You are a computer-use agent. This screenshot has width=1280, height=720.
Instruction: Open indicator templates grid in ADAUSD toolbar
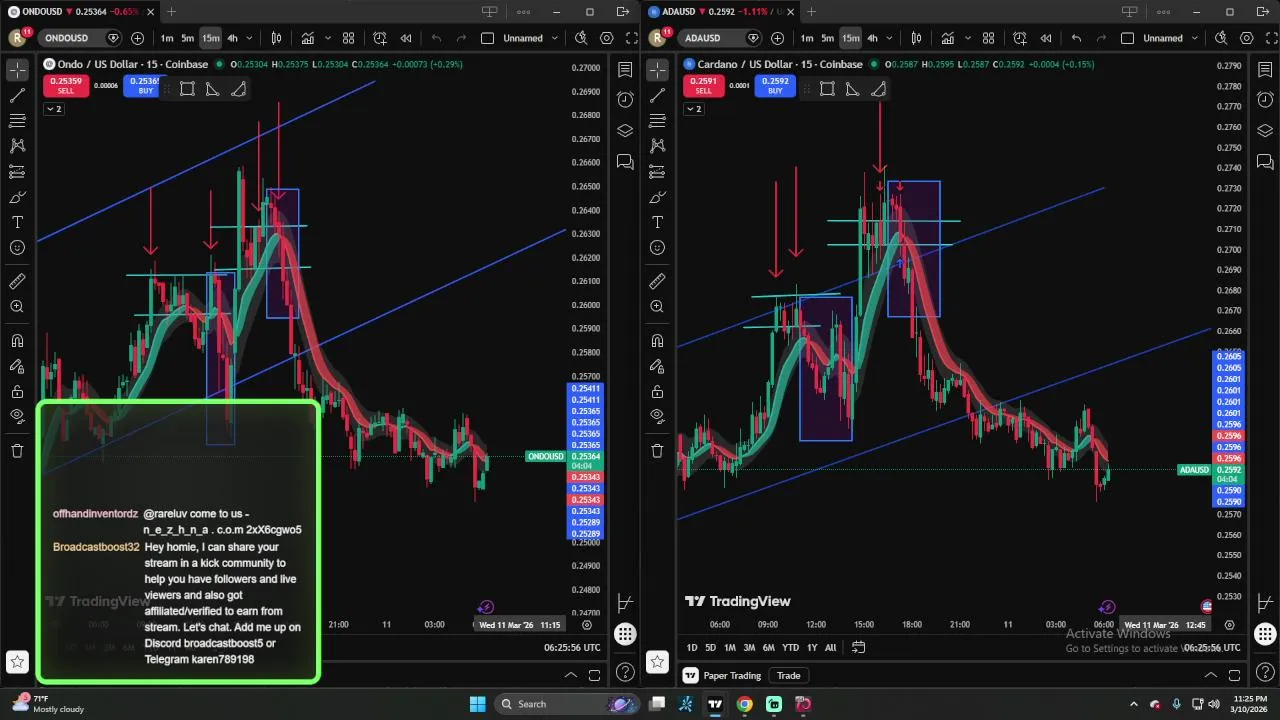coord(988,38)
